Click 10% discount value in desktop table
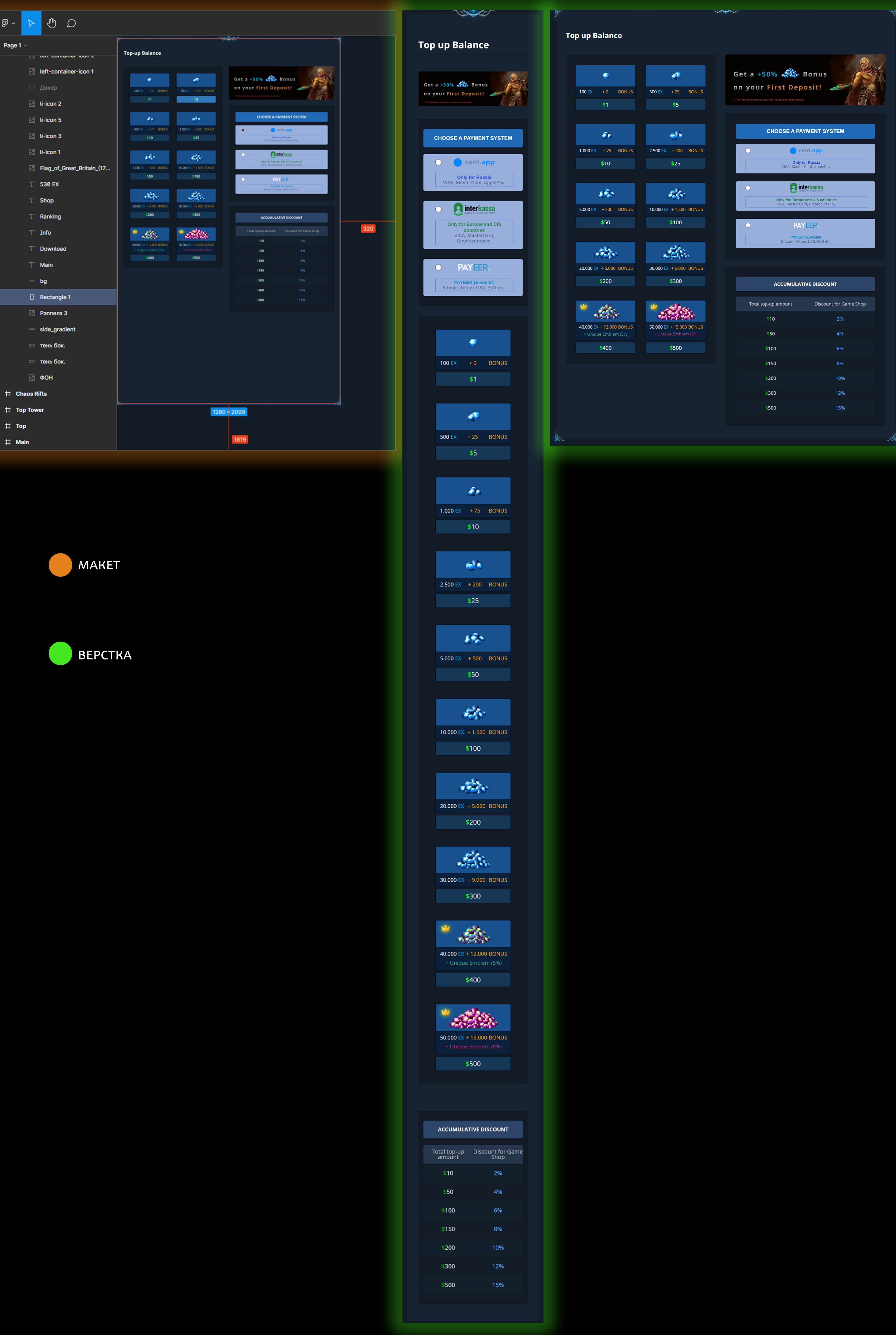This screenshot has width=896, height=1335. (x=839, y=378)
